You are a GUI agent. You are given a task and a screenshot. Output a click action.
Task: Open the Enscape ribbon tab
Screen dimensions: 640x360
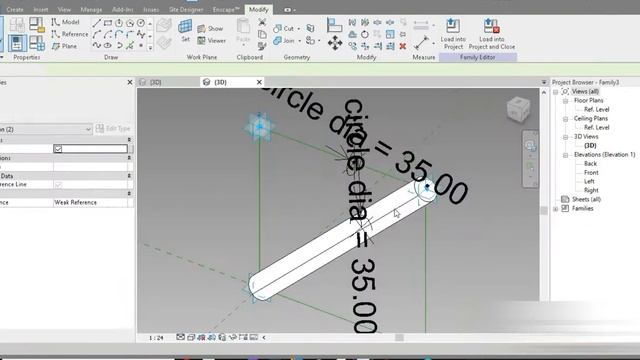pyautogui.click(x=226, y=9)
